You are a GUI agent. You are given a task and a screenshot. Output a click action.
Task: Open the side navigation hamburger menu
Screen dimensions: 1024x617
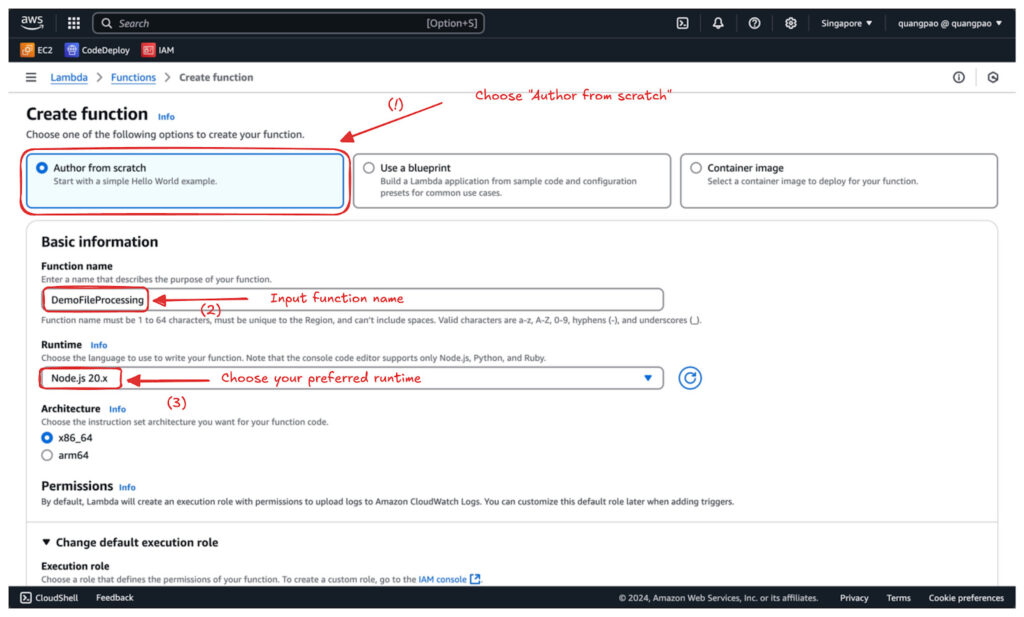[31, 77]
